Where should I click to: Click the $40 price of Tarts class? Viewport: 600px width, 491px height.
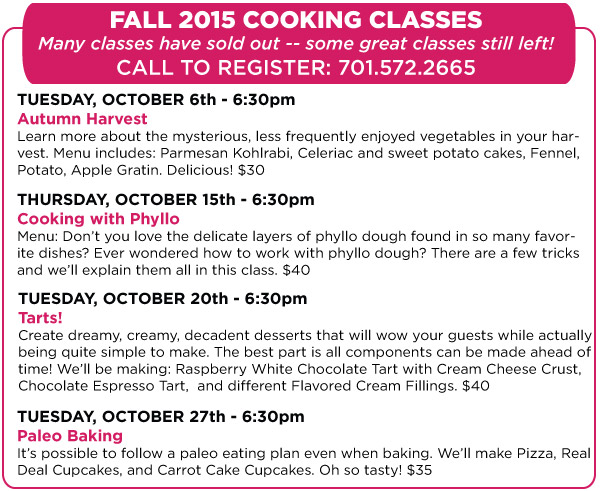(476, 386)
